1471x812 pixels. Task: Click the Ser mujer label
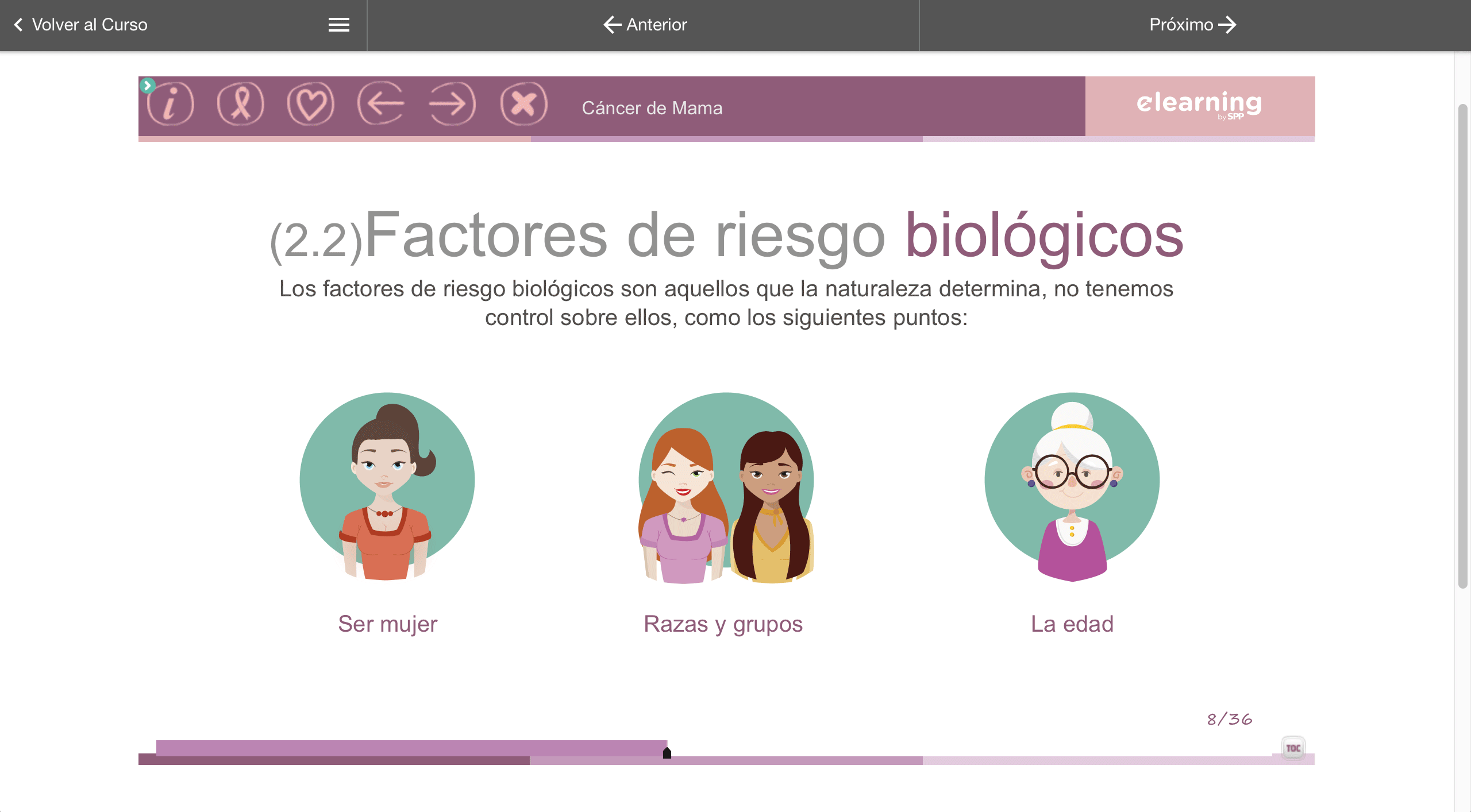(388, 624)
